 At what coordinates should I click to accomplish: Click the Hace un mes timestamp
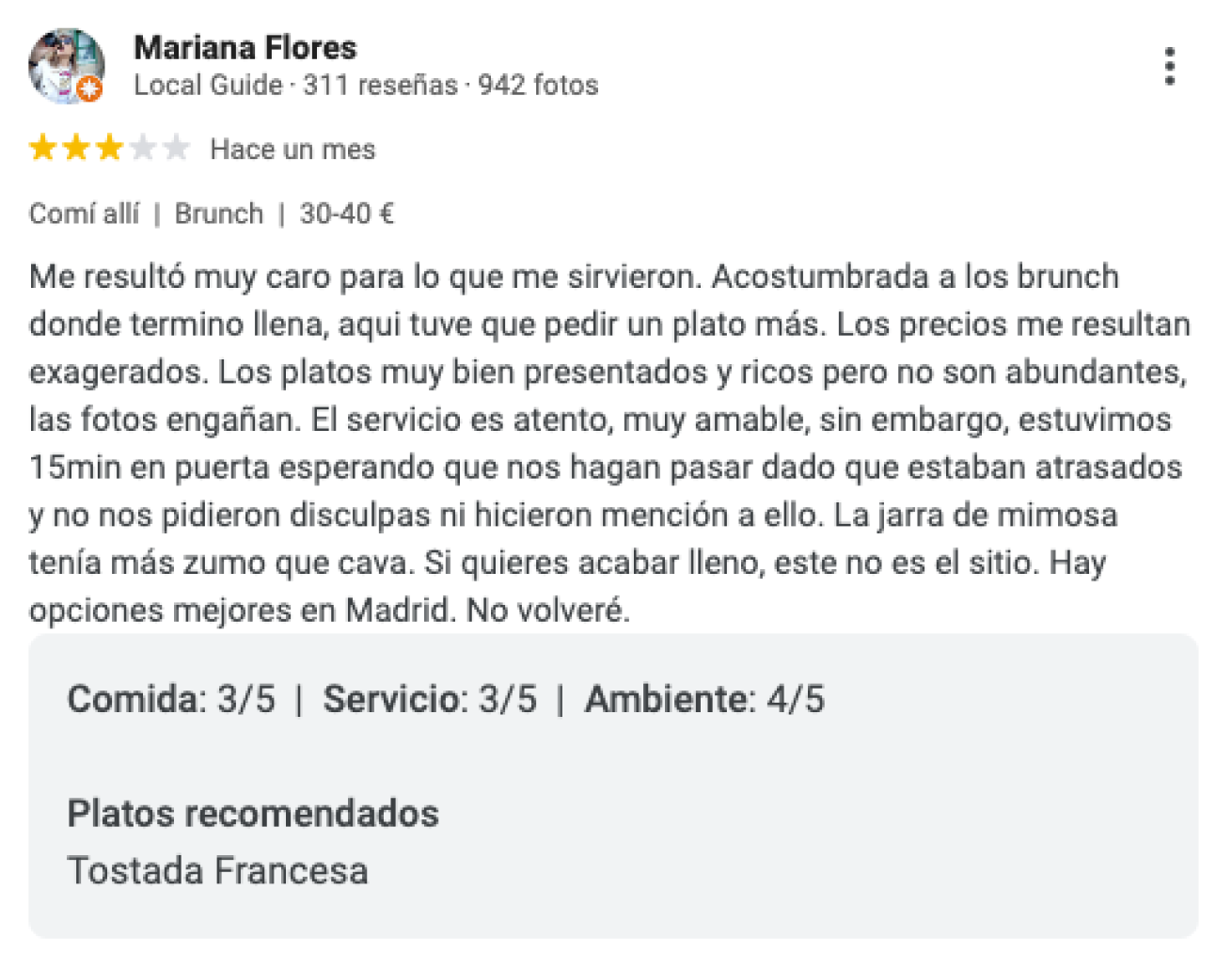[292, 149]
